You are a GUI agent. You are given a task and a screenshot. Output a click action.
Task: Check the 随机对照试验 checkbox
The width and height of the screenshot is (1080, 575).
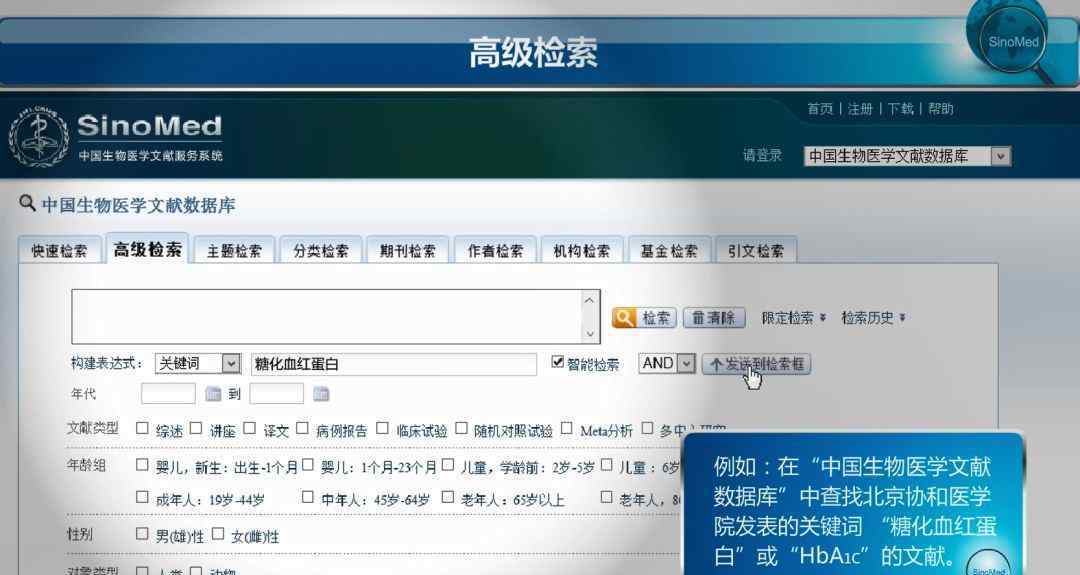click(x=461, y=428)
